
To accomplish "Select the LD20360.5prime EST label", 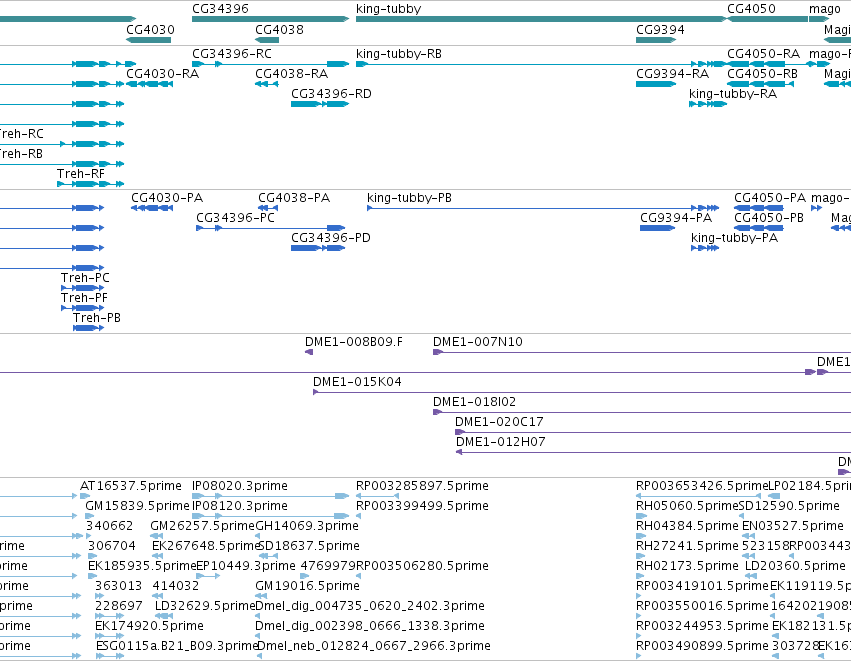I will point(796,567).
